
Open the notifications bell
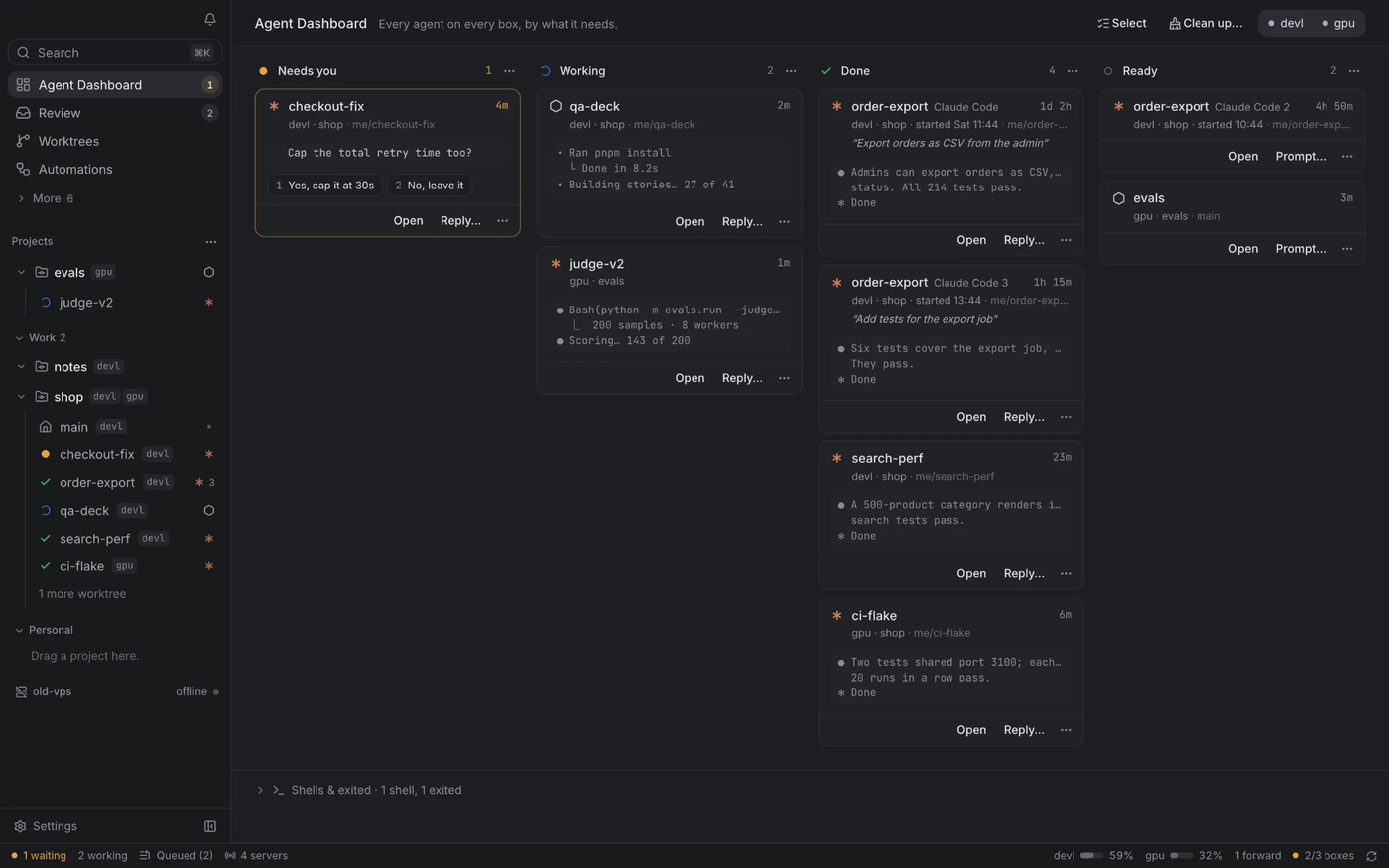click(x=210, y=19)
